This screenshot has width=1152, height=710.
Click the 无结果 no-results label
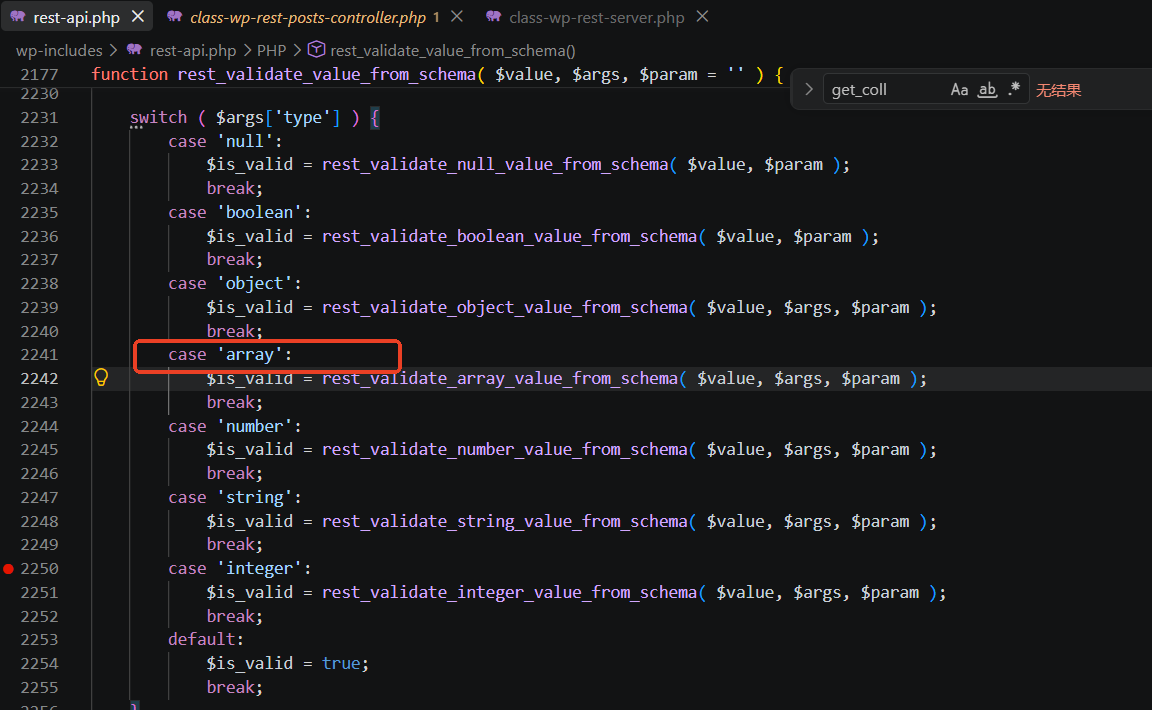1059,90
